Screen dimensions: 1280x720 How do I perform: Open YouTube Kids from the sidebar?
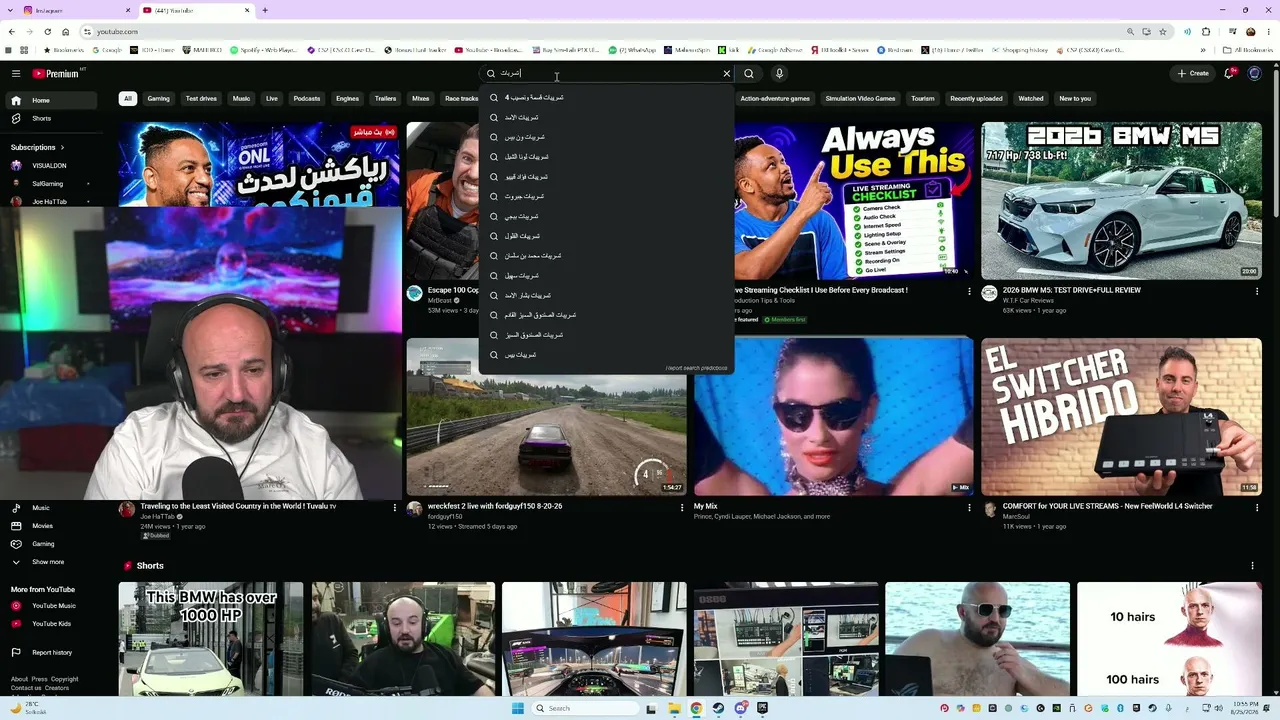click(x=49, y=624)
